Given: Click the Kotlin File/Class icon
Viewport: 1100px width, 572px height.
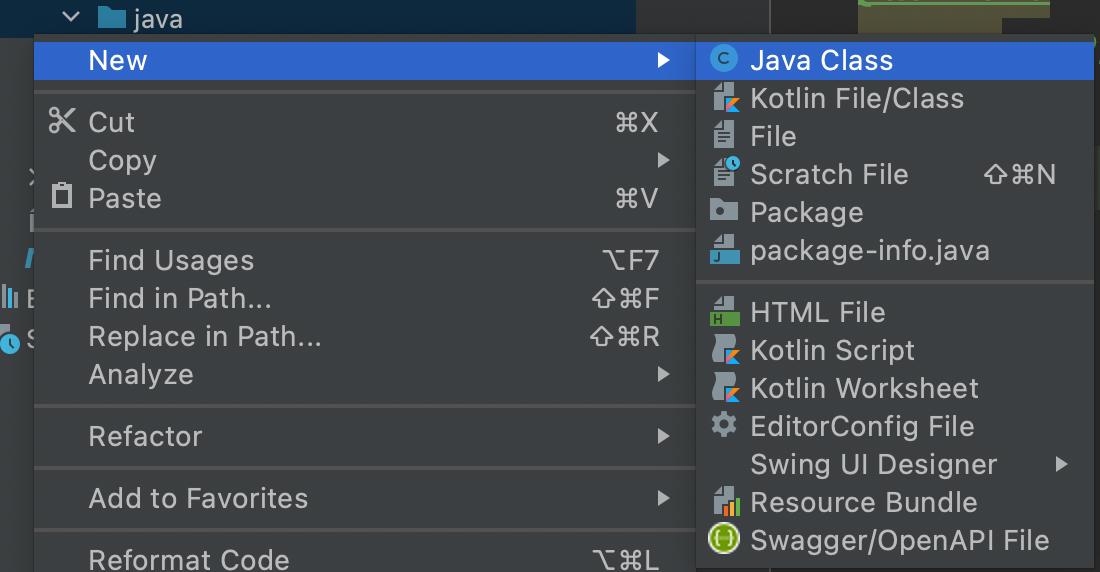Looking at the screenshot, I should click(725, 98).
